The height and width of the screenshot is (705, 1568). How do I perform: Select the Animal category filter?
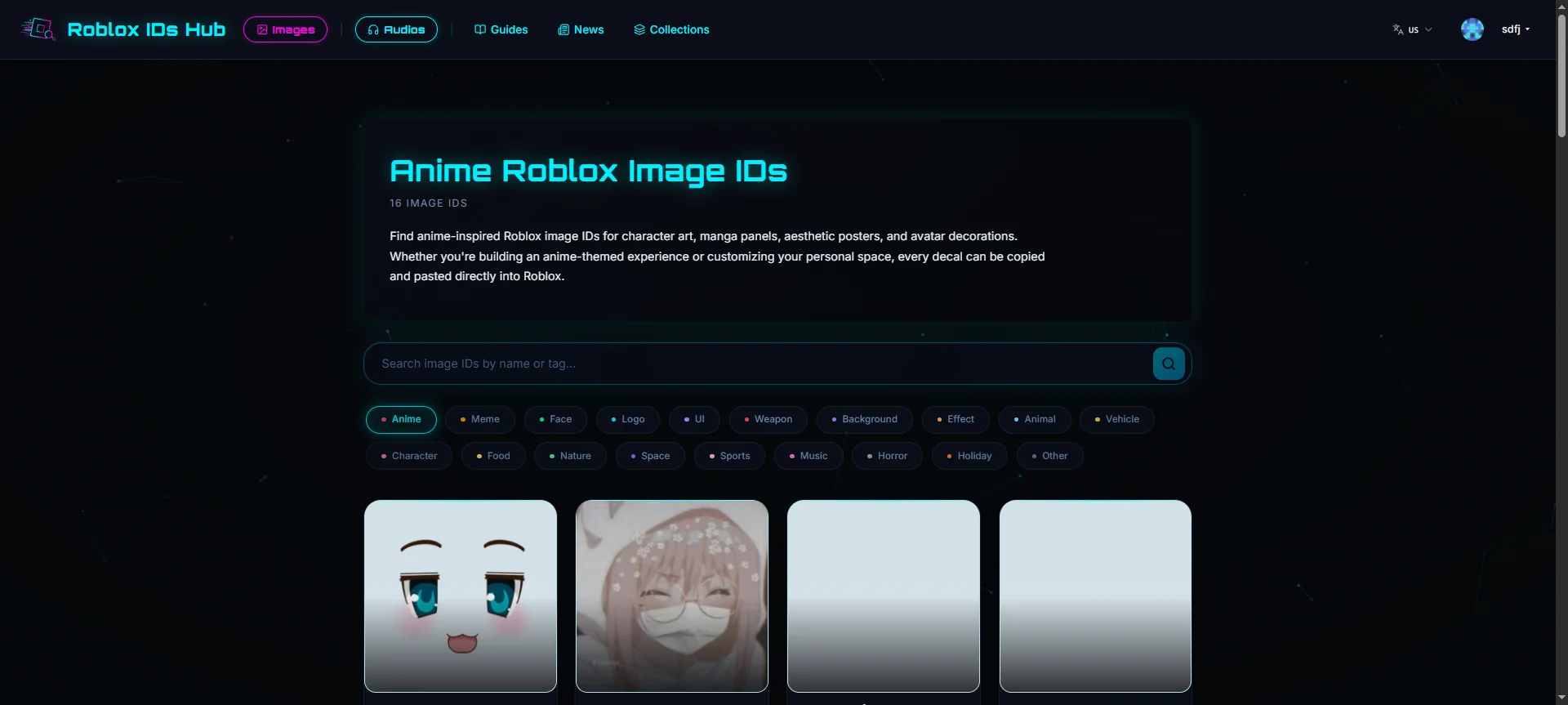click(1035, 420)
